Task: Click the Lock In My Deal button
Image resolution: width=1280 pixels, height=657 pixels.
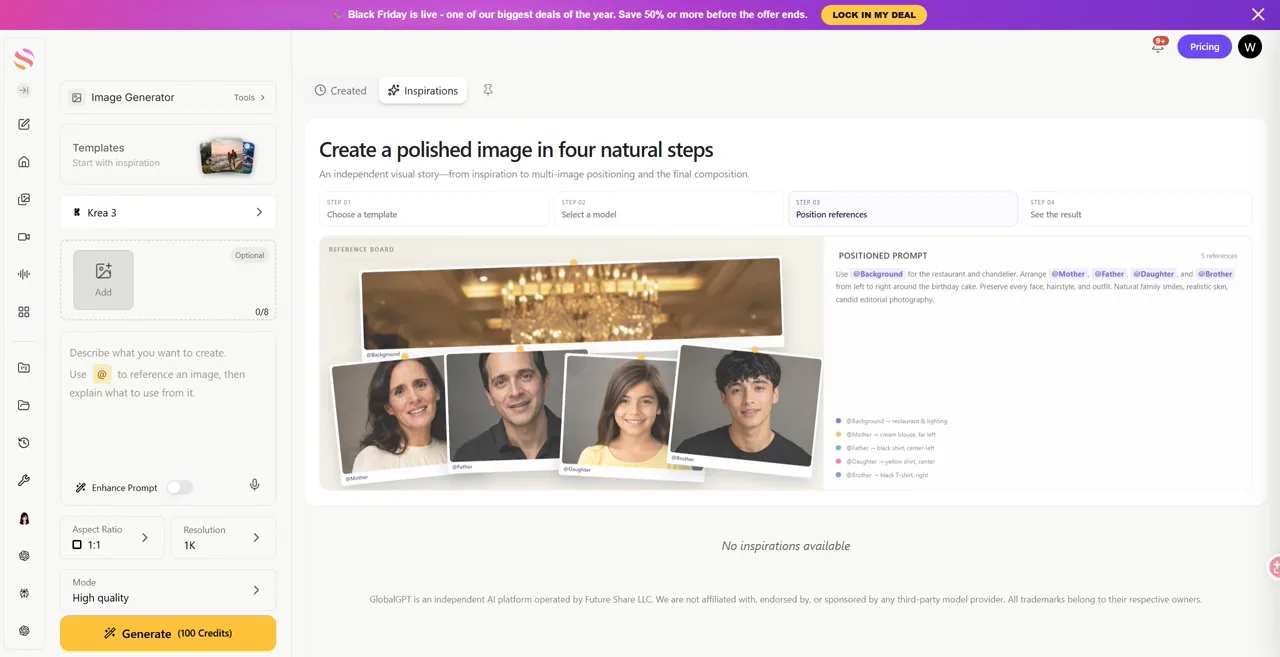Action: click(874, 15)
